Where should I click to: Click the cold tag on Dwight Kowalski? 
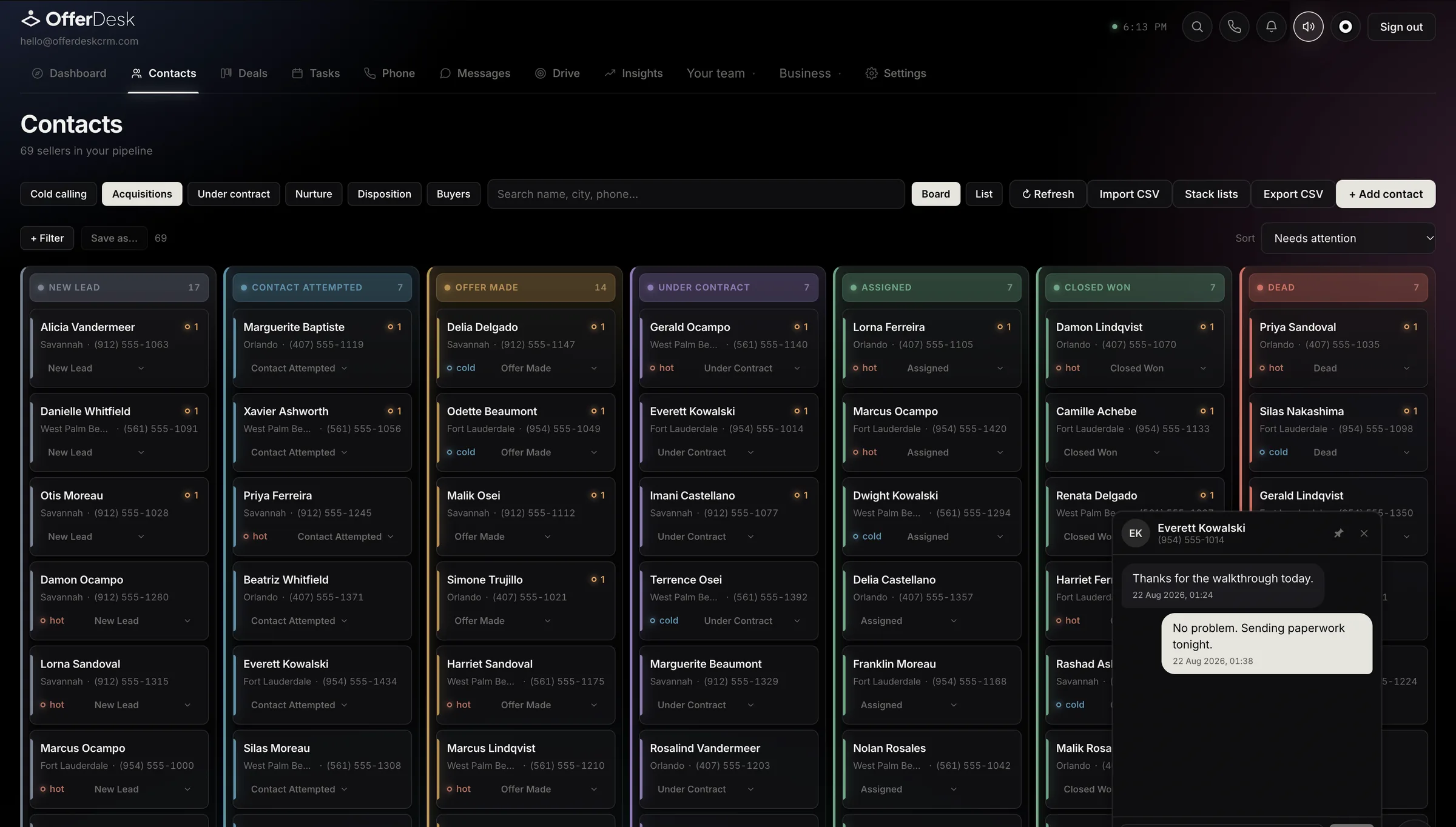867,537
